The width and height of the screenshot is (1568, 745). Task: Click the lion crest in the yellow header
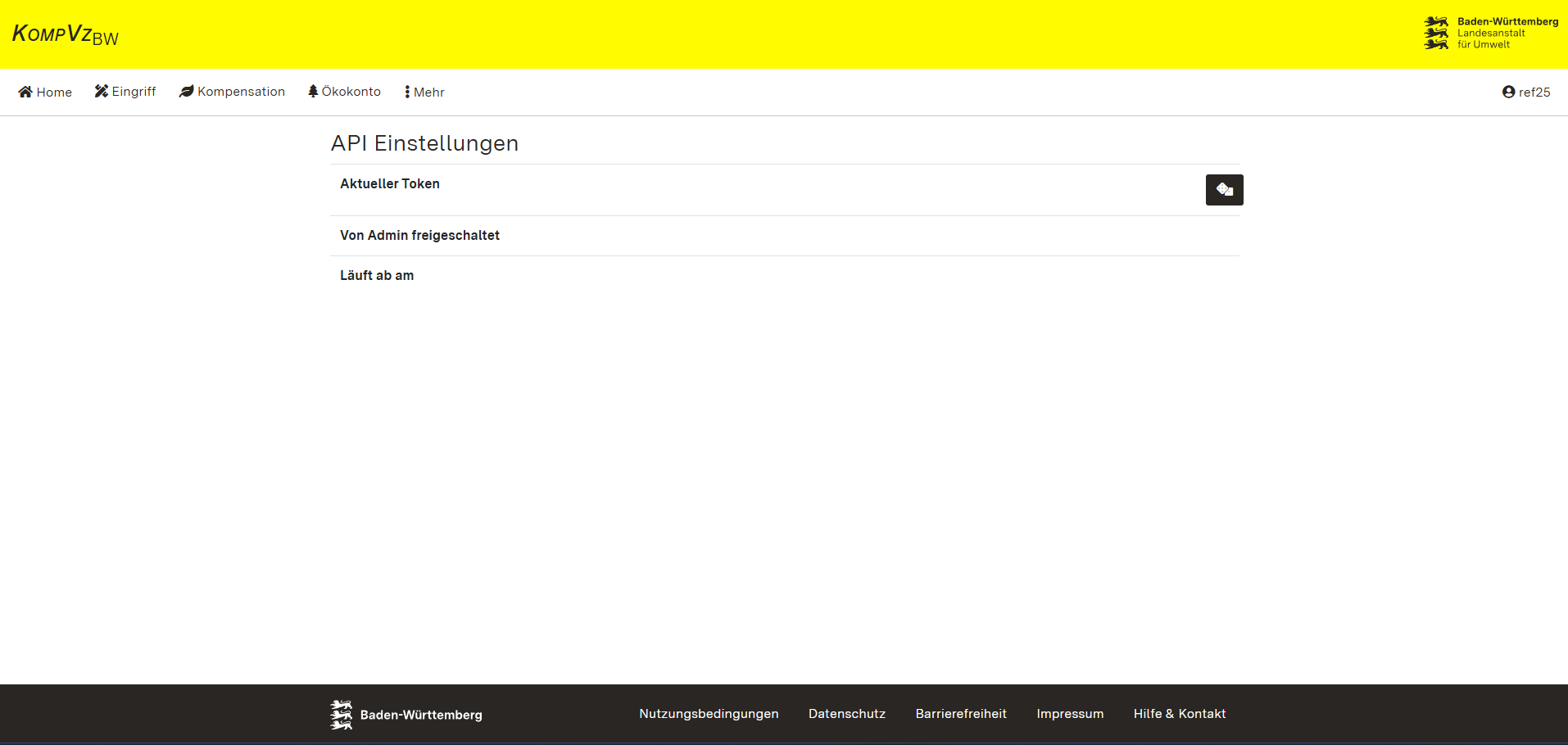pyautogui.click(x=1435, y=33)
